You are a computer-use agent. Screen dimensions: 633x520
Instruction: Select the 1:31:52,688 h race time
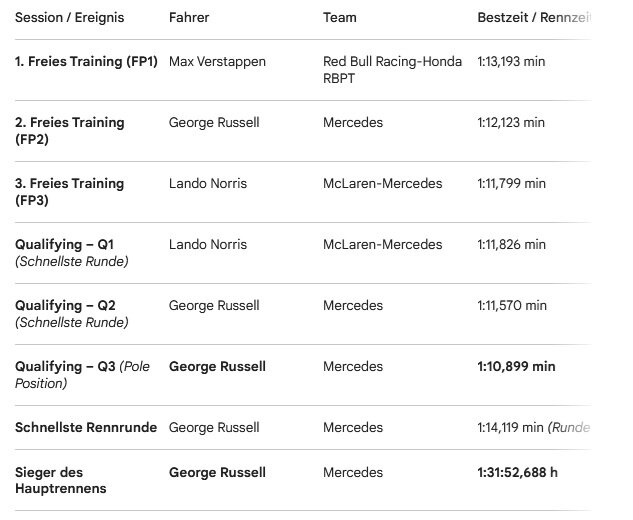tap(517, 472)
